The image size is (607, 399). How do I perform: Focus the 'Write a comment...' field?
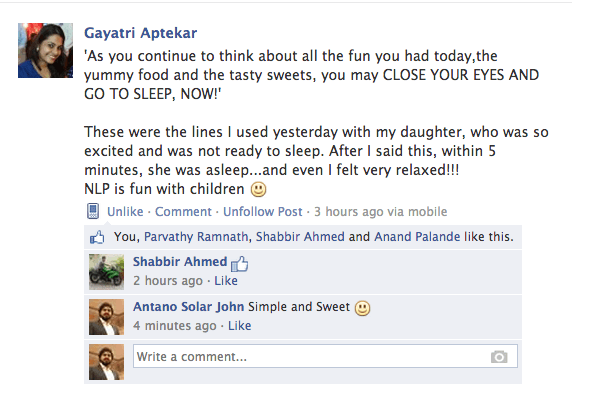(x=325, y=356)
